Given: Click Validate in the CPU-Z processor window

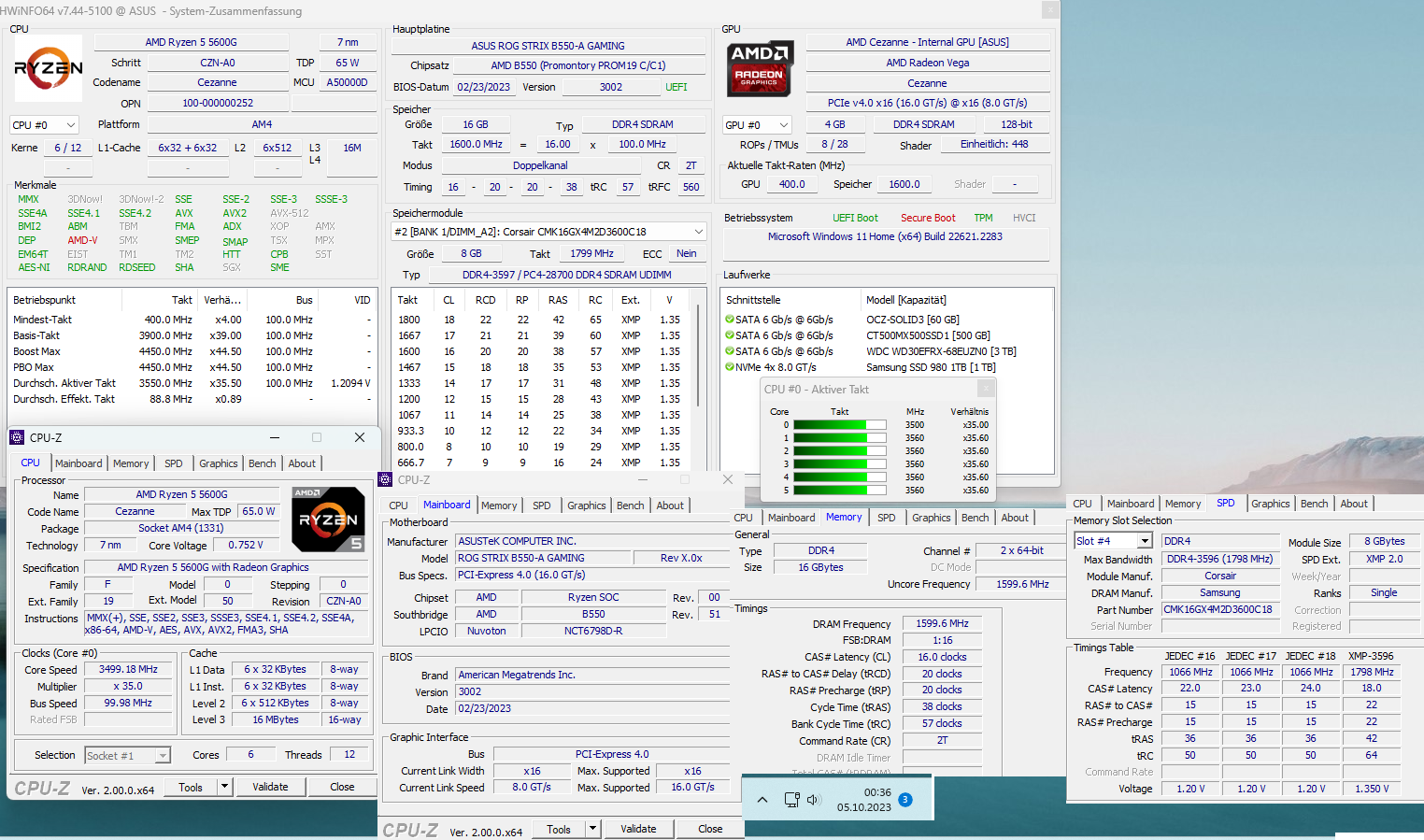Looking at the screenshot, I should coord(270,787).
